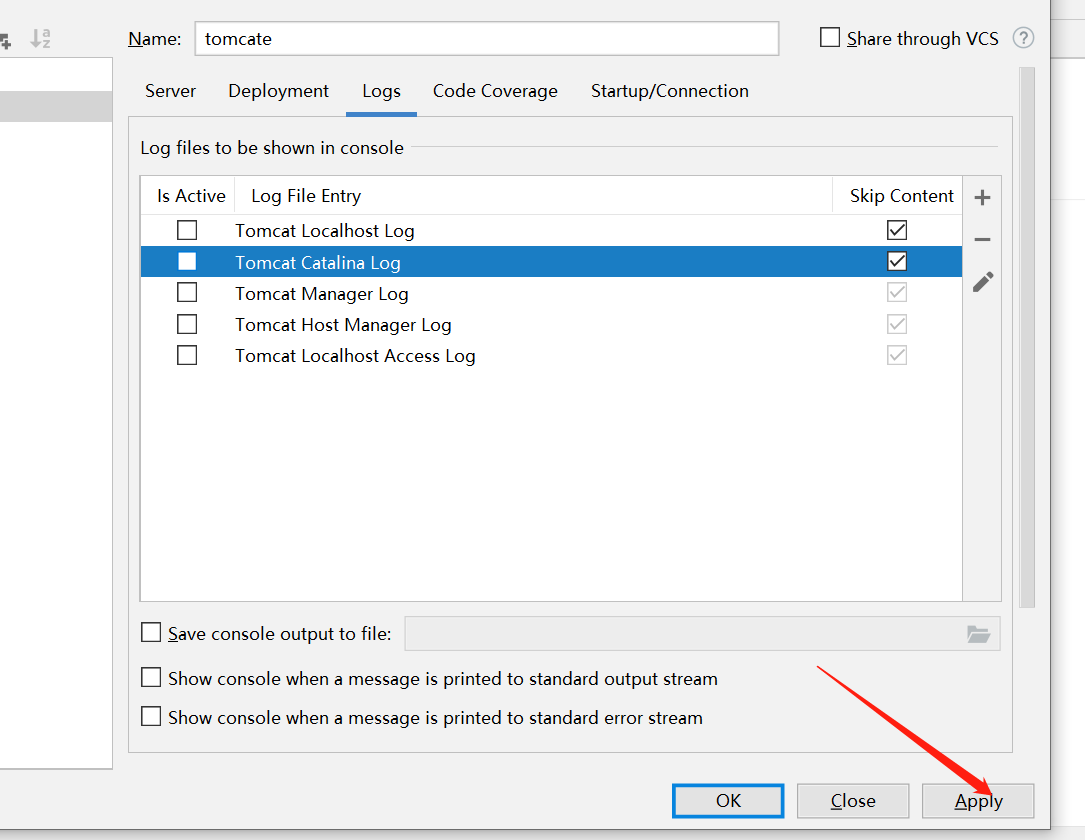This screenshot has height=840, width=1085.
Task: Select the Tomcat Host Manager Log row
Action: [x=551, y=324]
